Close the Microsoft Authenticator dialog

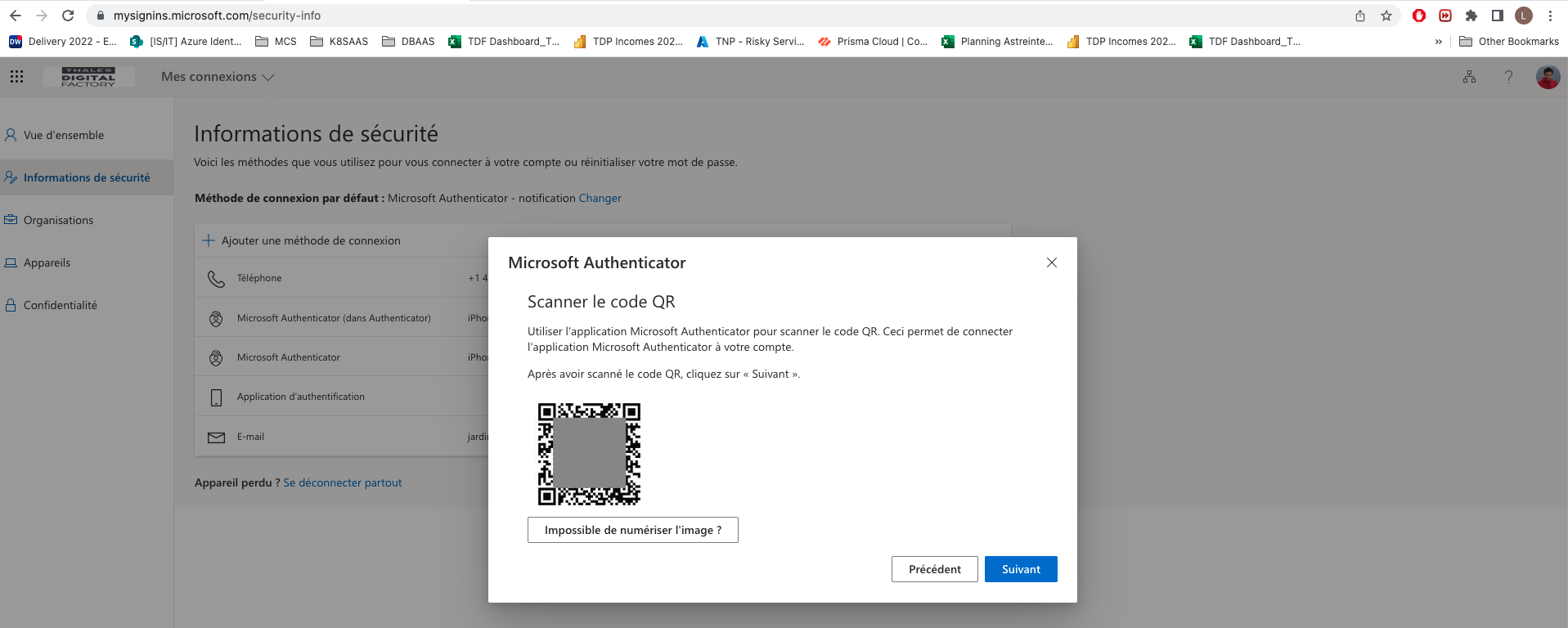[x=1052, y=262]
